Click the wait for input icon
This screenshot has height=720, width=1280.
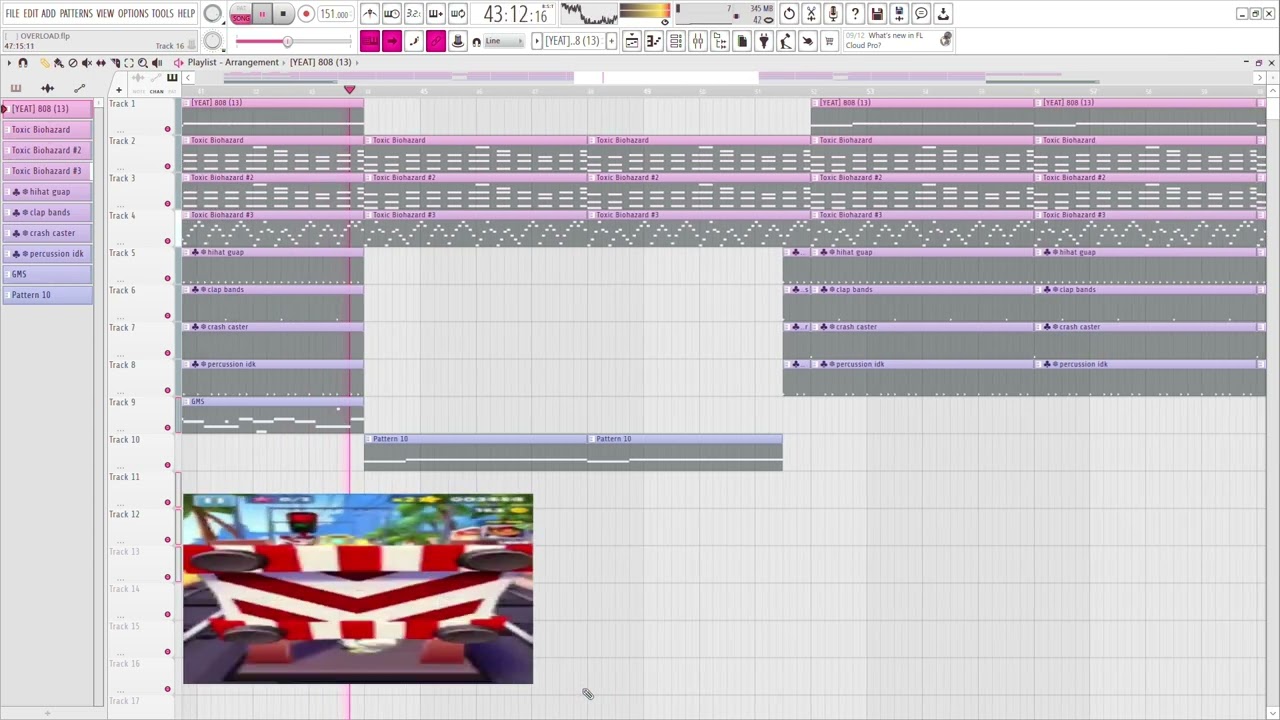click(x=392, y=14)
